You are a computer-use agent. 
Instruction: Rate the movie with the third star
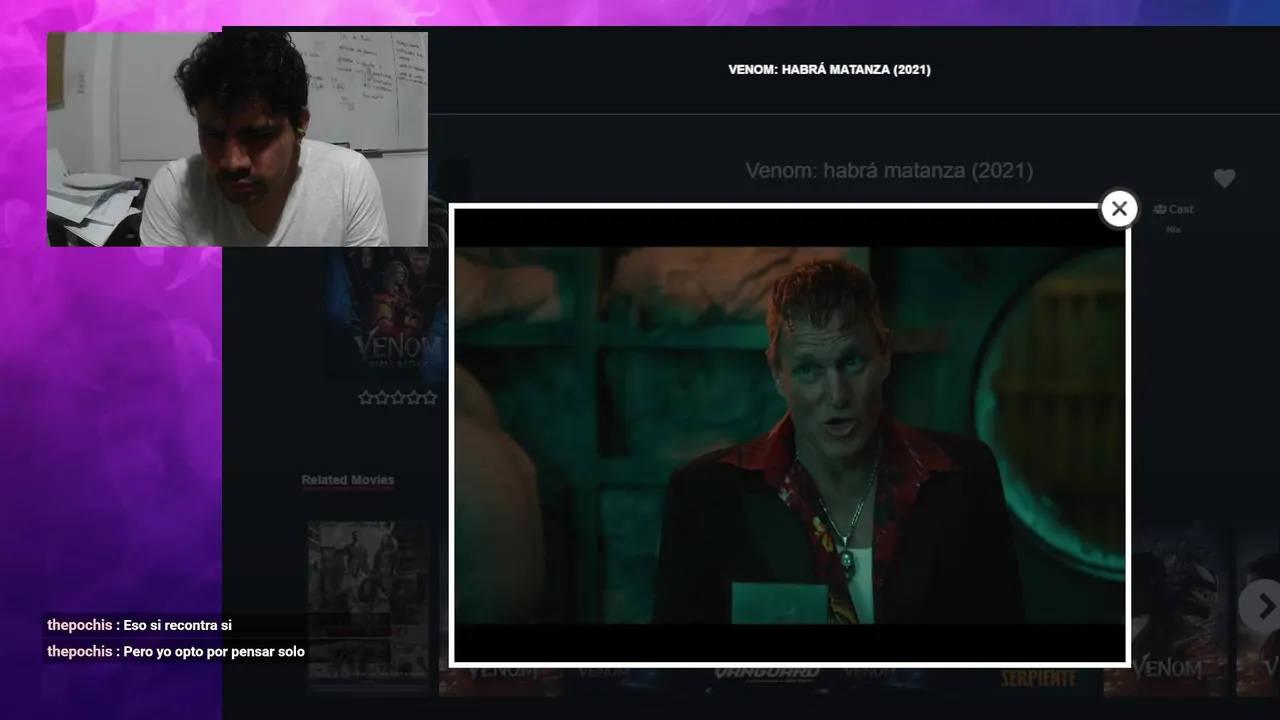point(398,398)
